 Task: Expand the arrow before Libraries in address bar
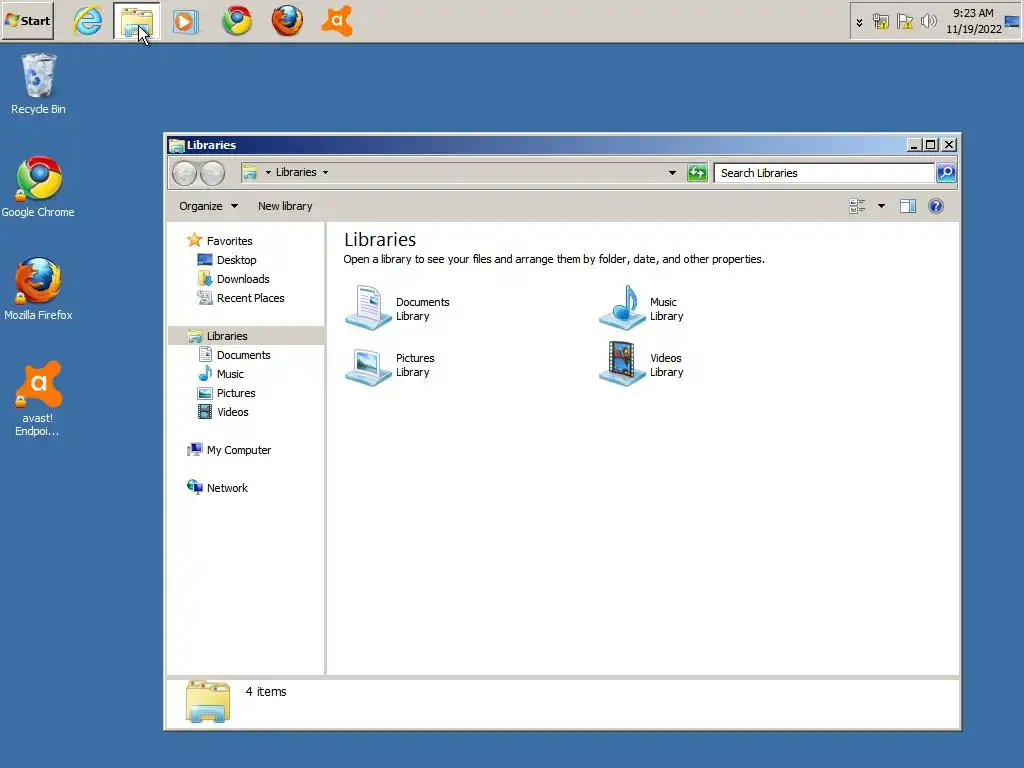(x=268, y=172)
